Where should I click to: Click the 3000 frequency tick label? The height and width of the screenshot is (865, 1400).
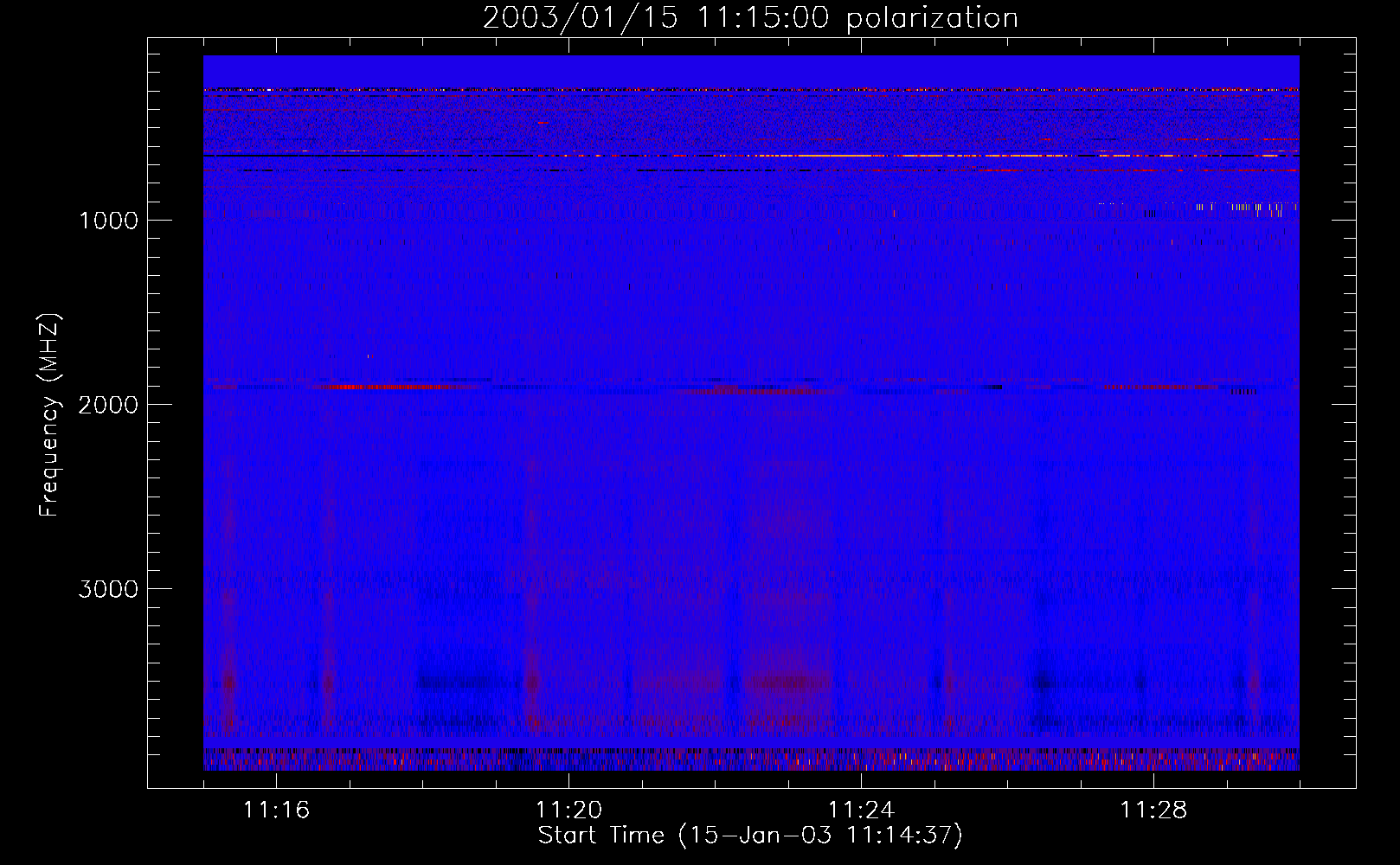(108, 589)
